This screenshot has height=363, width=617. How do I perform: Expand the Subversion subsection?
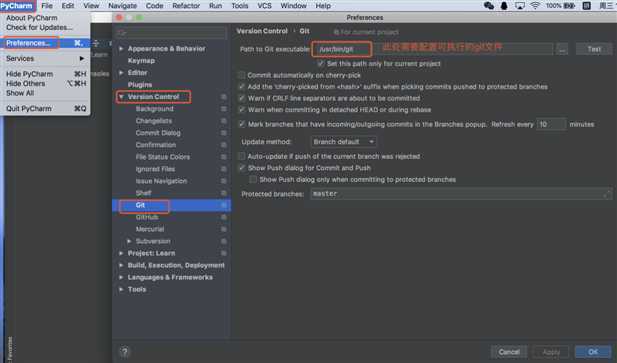pos(129,241)
